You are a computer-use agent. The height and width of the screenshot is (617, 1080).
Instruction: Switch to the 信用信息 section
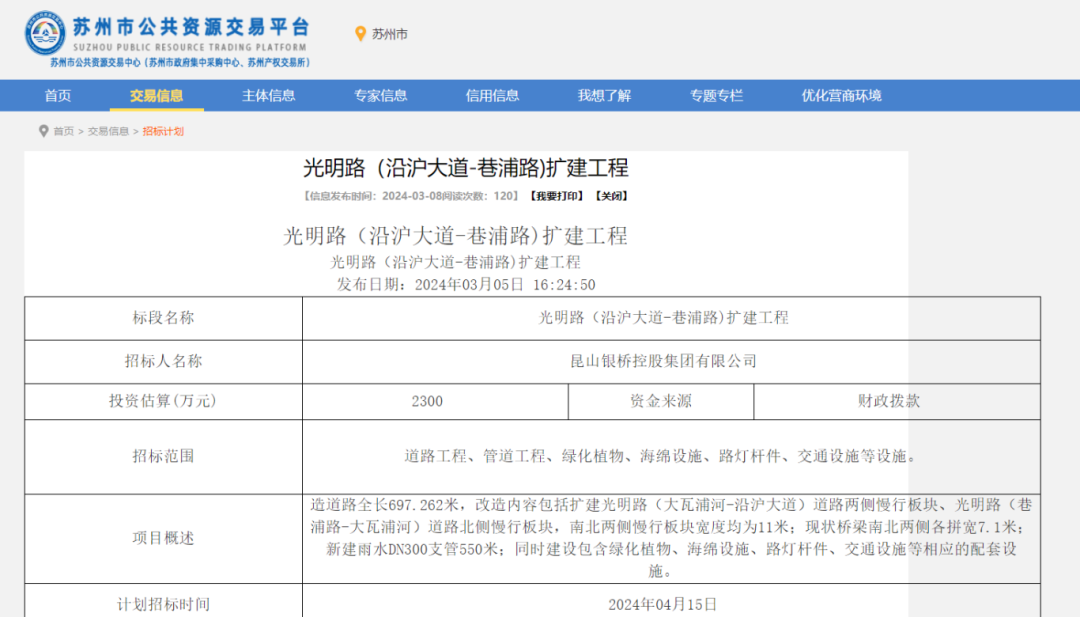click(x=493, y=96)
